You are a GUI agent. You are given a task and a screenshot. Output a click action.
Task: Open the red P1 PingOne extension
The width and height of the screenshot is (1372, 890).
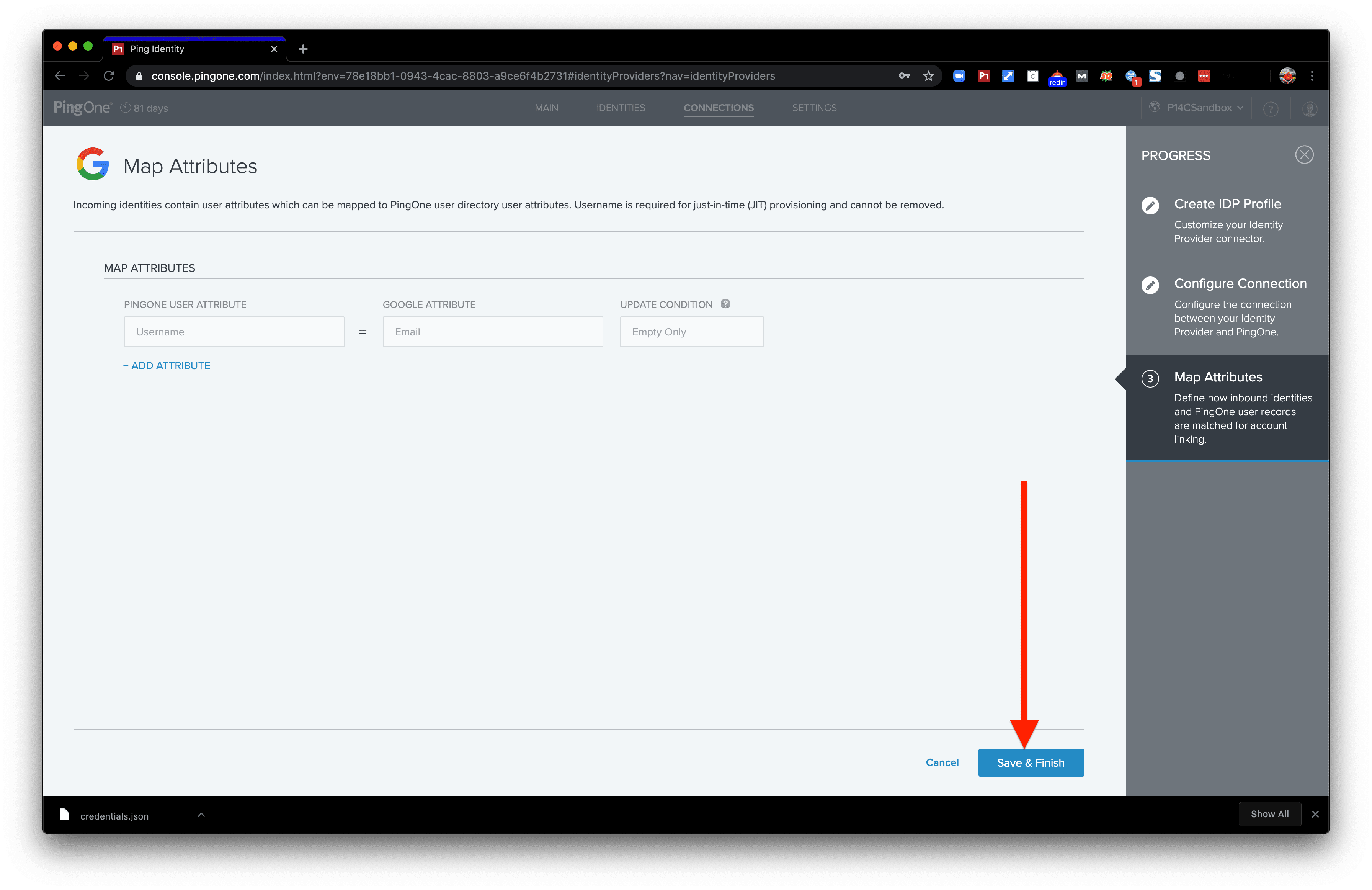coord(983,76)
